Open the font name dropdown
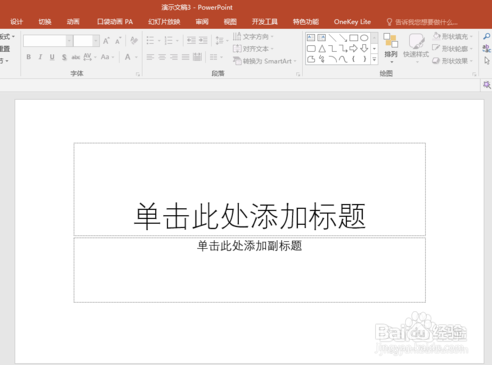Image resolution: width=492 pixels, height=365 pixels. point(69,41)
